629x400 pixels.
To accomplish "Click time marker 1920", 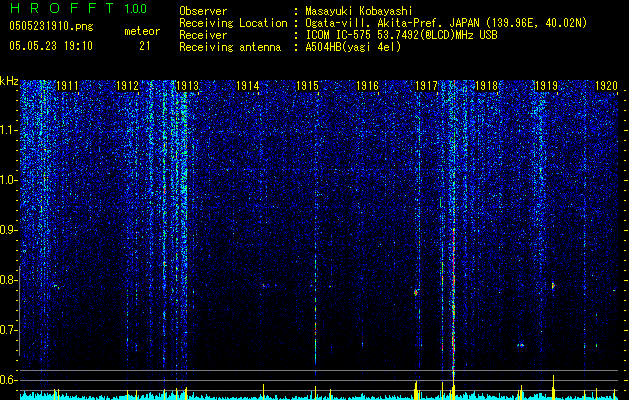I will (606, 86).
